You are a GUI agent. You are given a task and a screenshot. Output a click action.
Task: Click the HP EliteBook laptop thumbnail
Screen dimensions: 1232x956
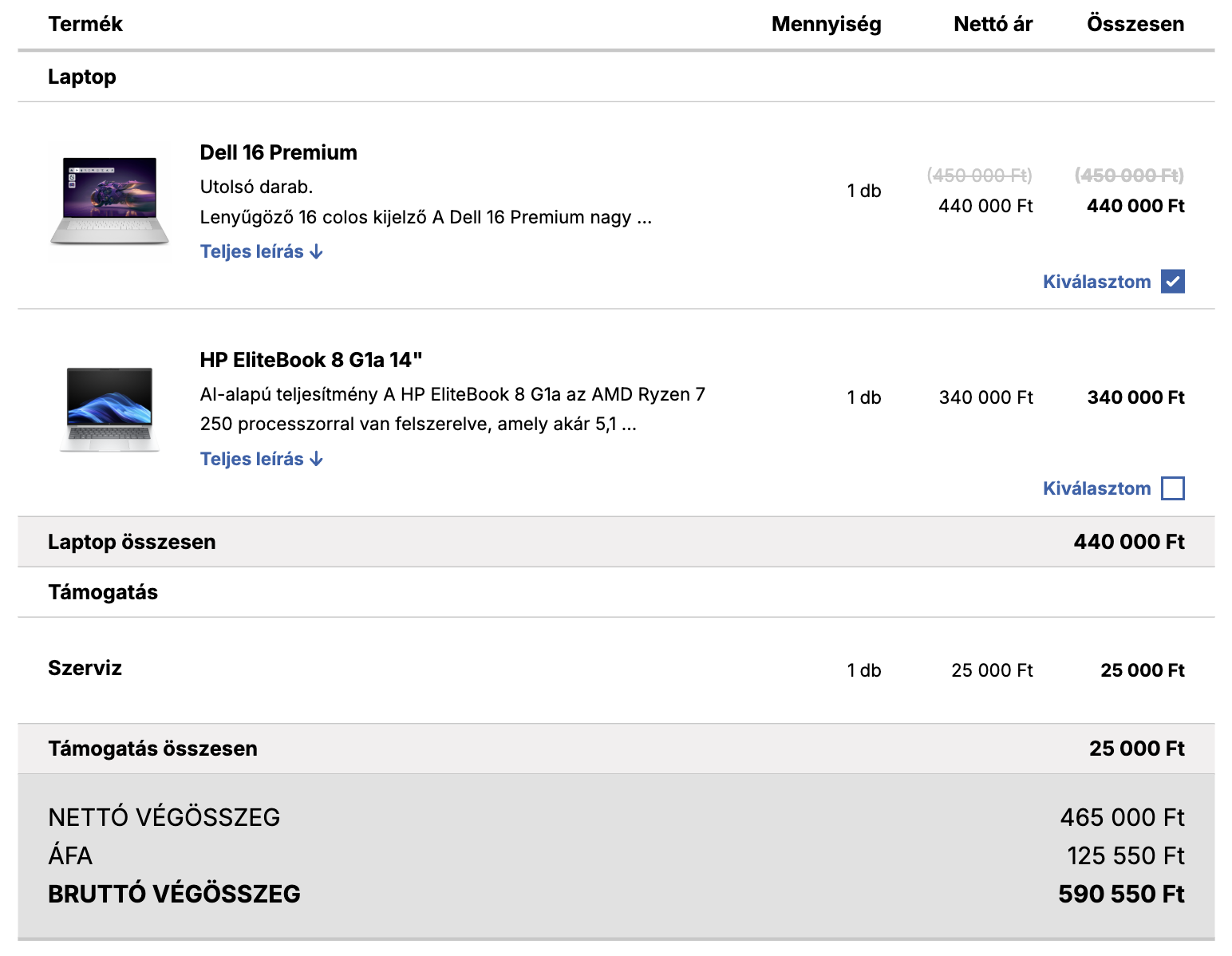110,409
